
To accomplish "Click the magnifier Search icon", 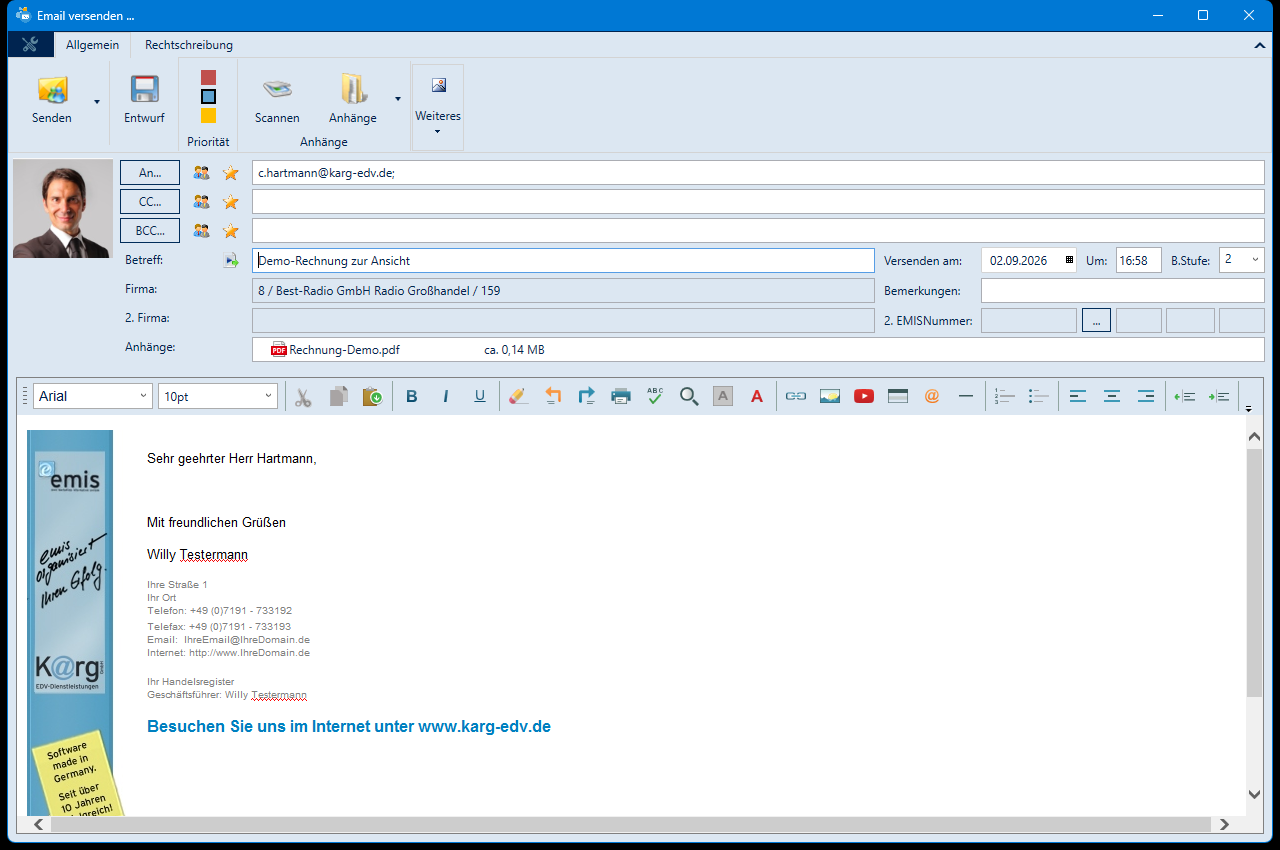I will pos(689,396).
